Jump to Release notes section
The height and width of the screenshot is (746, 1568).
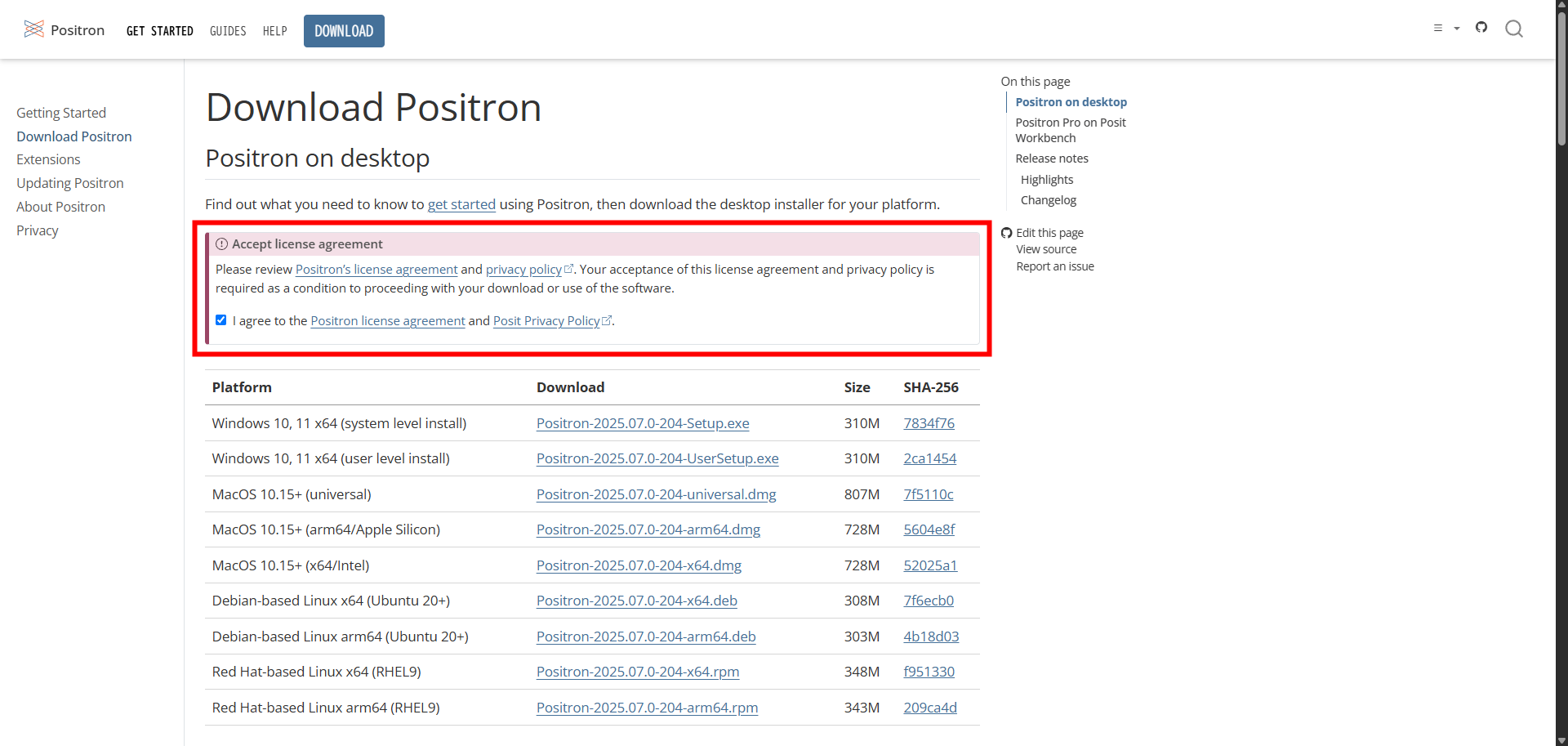(1052, 159)
